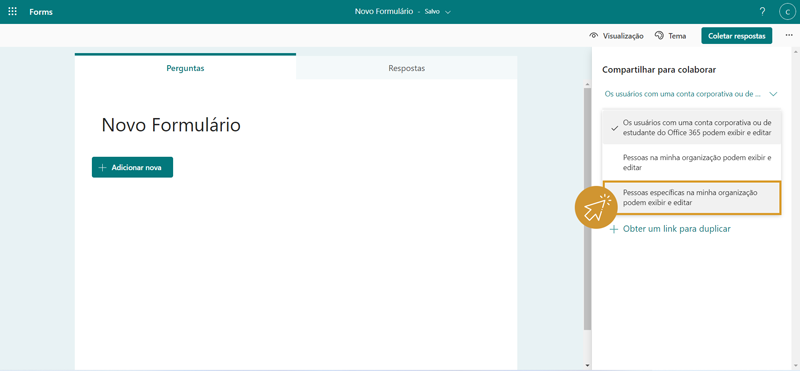Open the user account avatar
The width and height of the screenshot is (800, 371).
click(x=787, y=12)
